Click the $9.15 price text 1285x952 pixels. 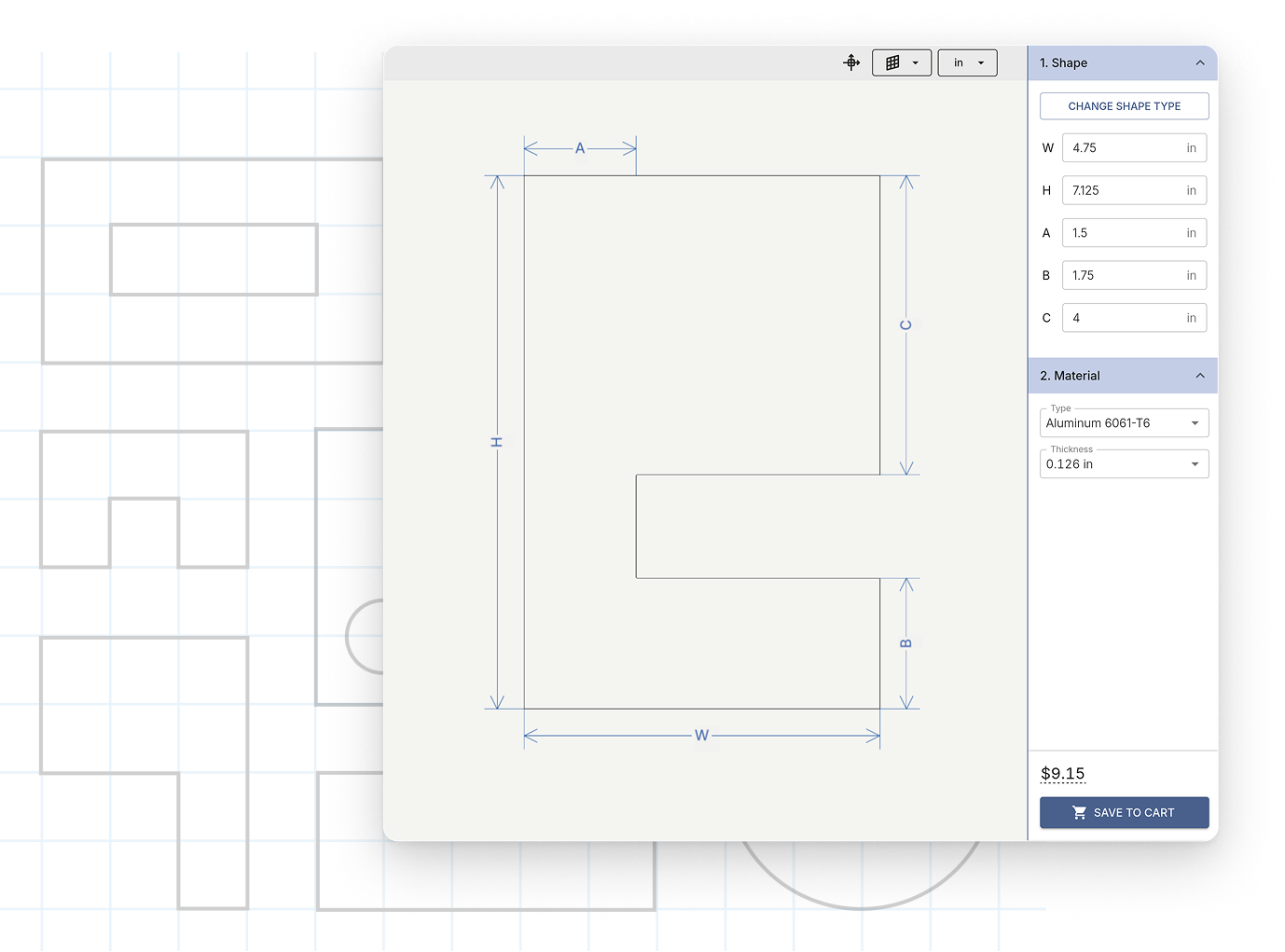1062,774
